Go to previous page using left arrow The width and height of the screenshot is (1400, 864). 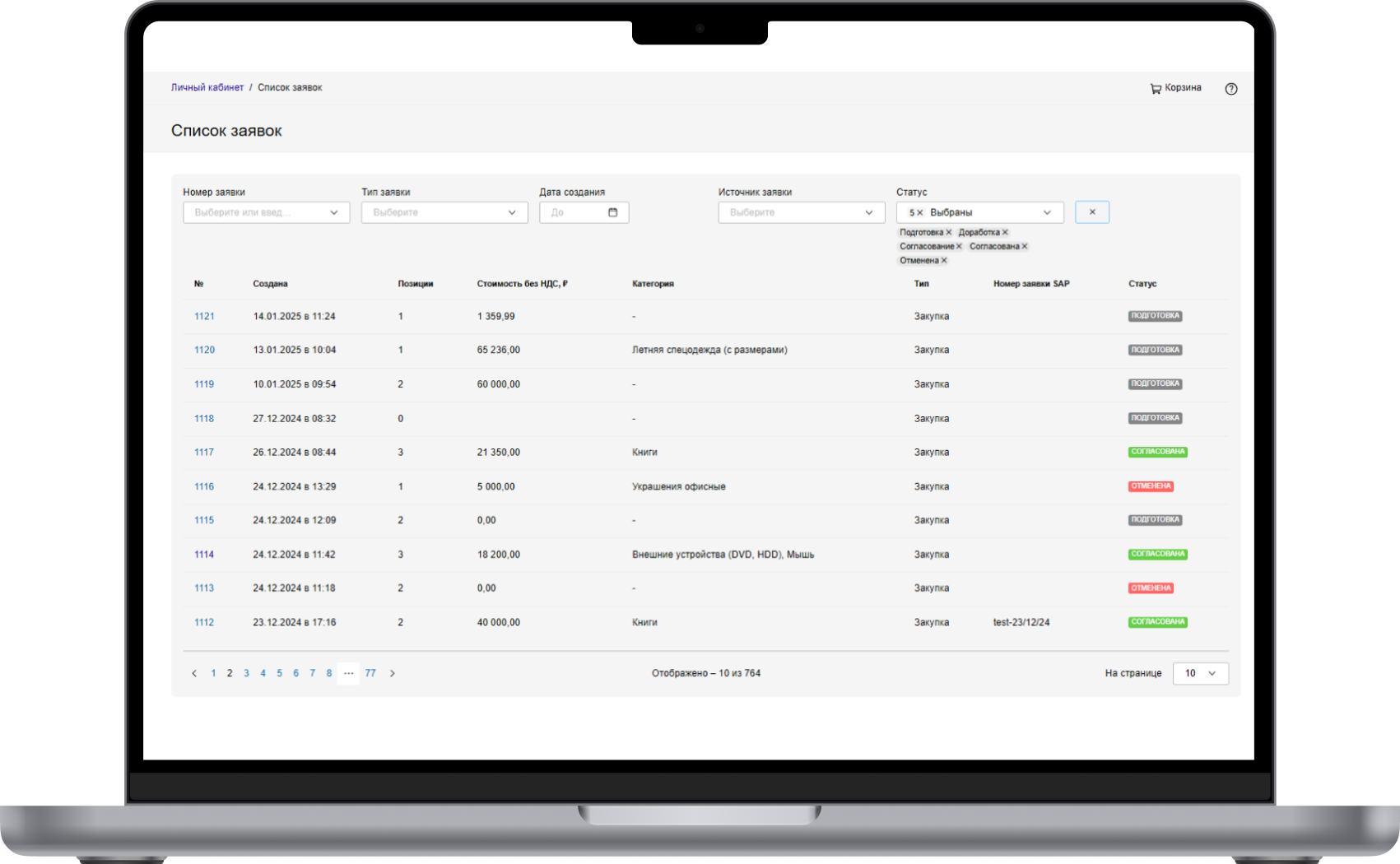click(x=194, y=673)
